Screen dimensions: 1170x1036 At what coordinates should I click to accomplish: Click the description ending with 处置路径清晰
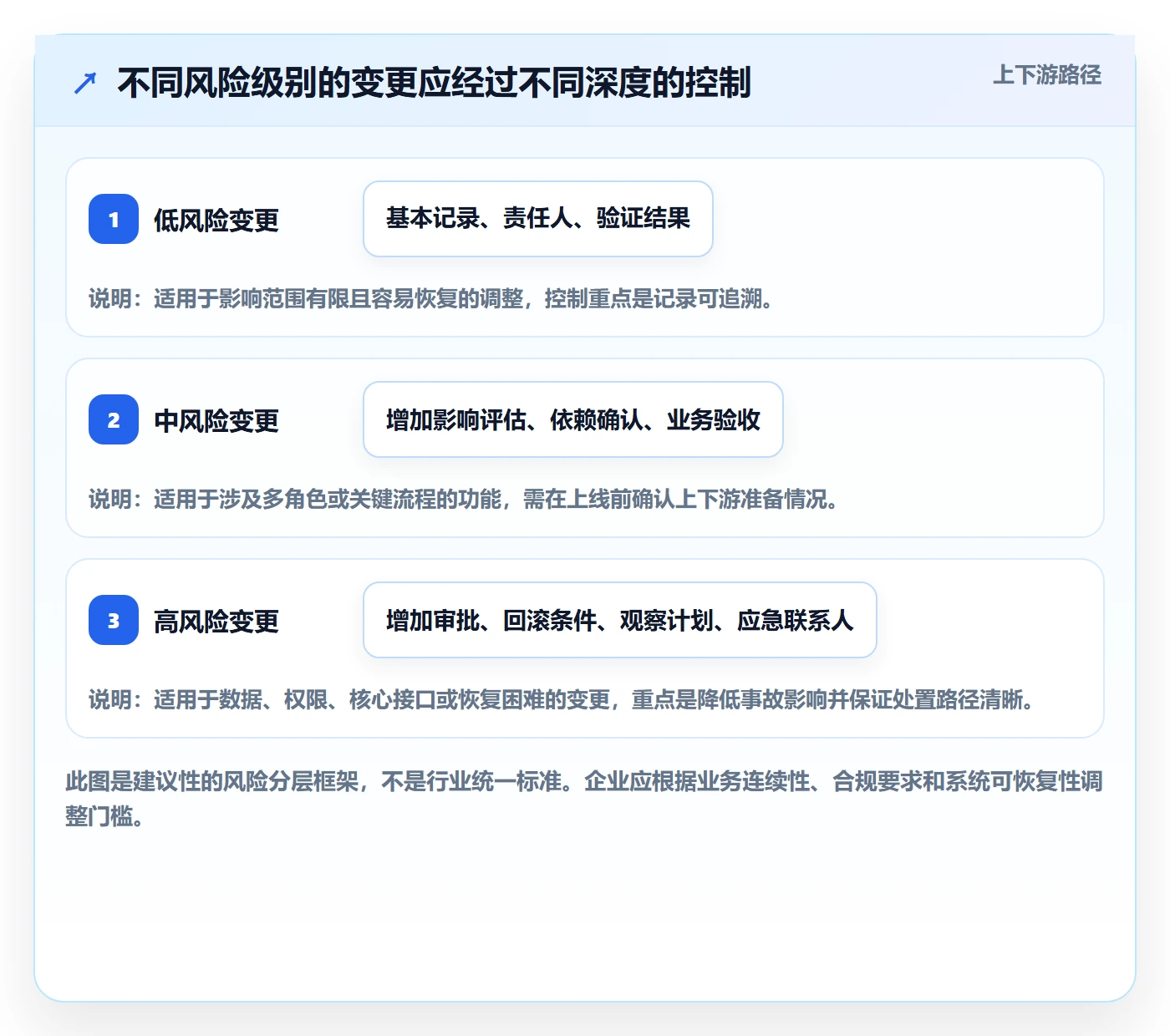(562, 699)
